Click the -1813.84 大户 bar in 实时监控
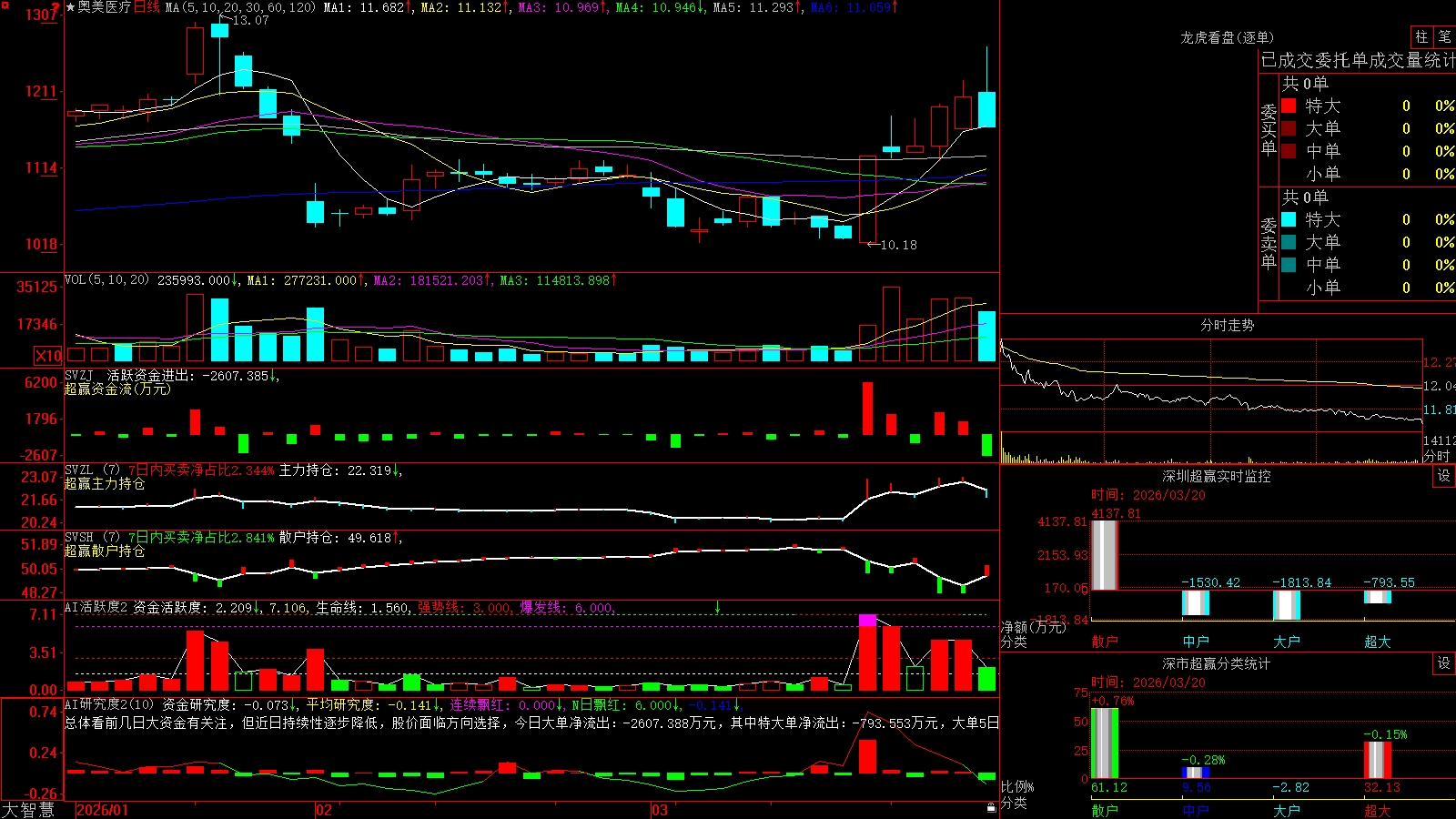The height and width of the screenshot is (819, 1456). click(x=1286, y=605)
